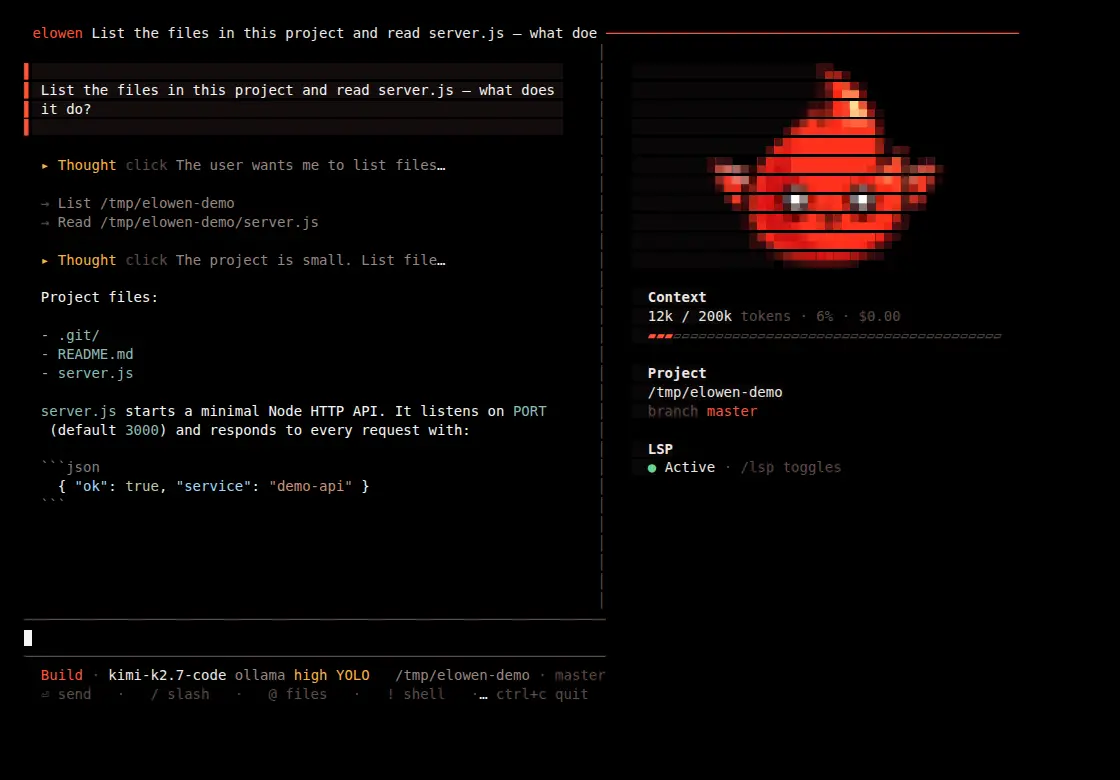Click the '! shell' hint

click(x=416, y=694)
